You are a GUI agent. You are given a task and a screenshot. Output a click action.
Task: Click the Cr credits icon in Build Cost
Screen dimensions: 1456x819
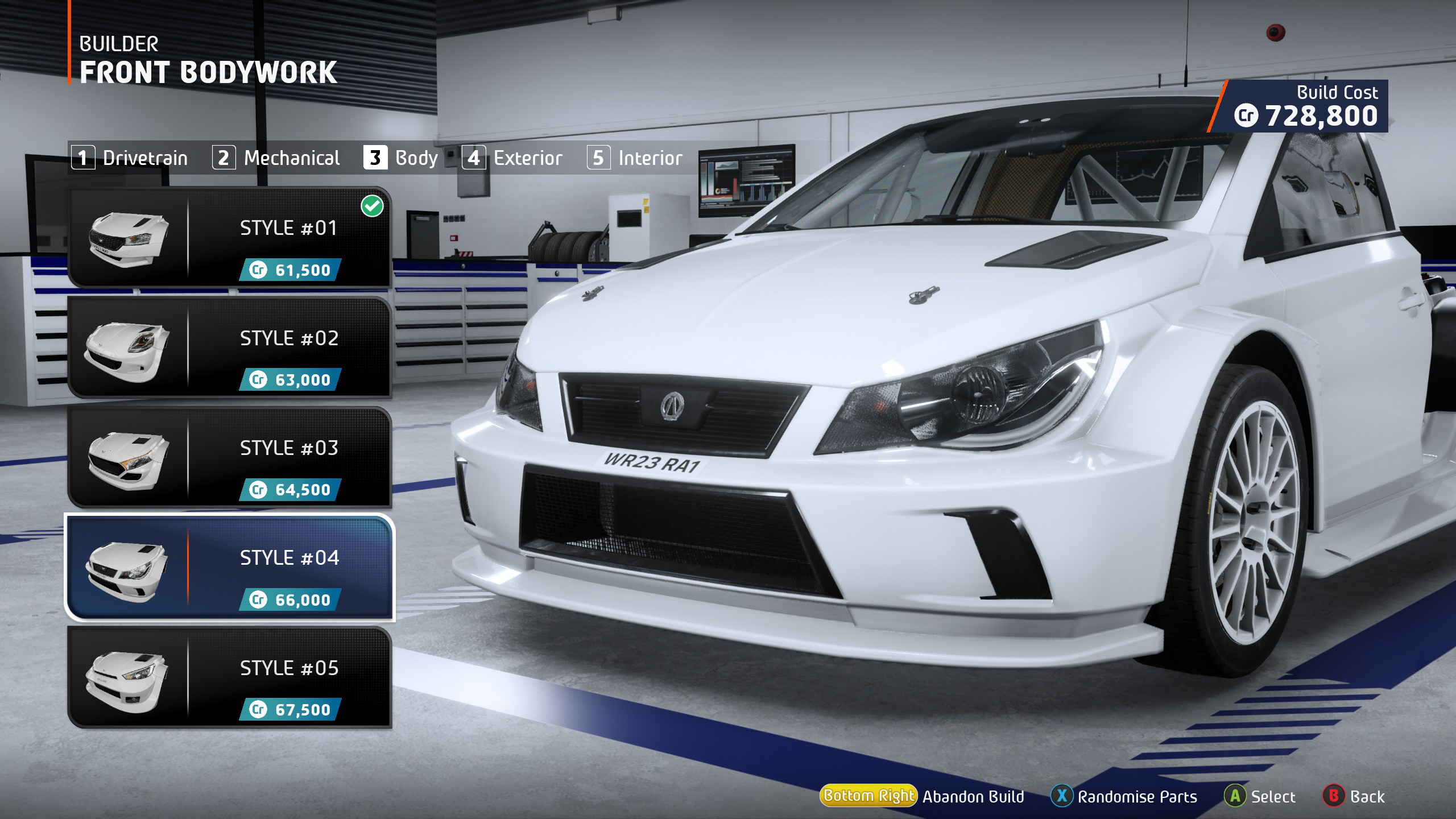(1246, 116)
